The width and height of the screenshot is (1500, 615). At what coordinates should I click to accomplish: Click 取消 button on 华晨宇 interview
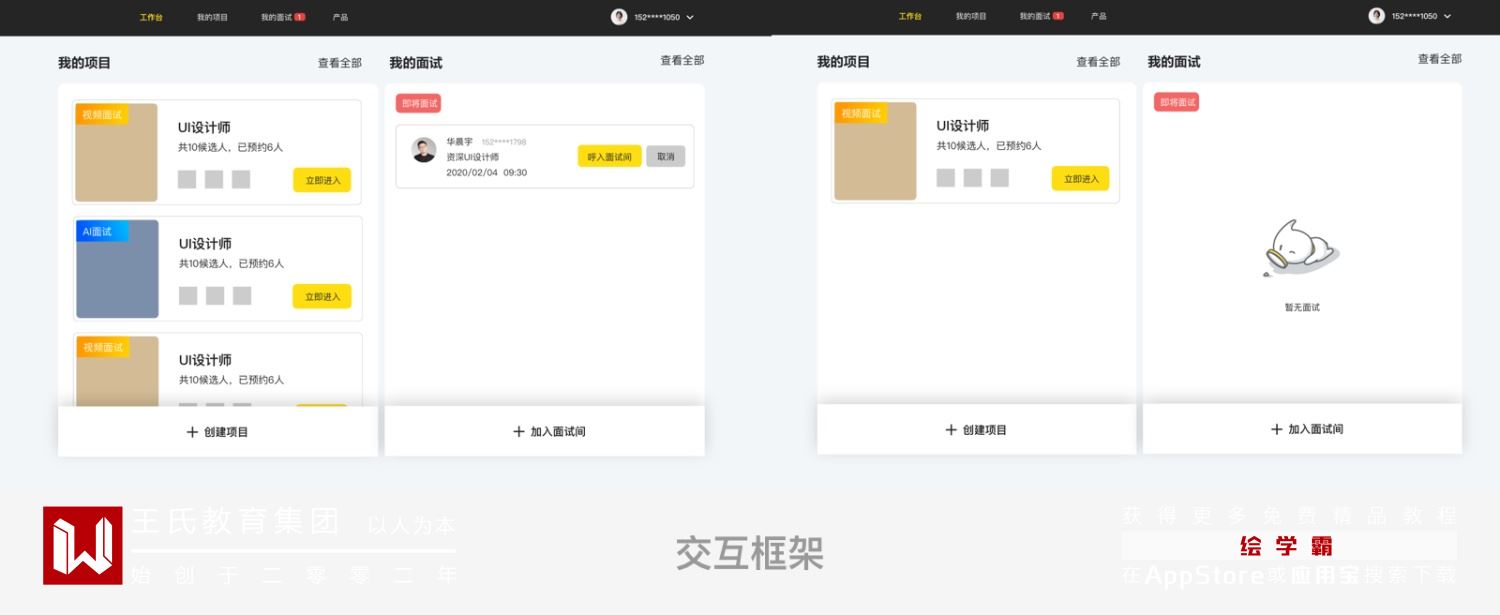666,157
